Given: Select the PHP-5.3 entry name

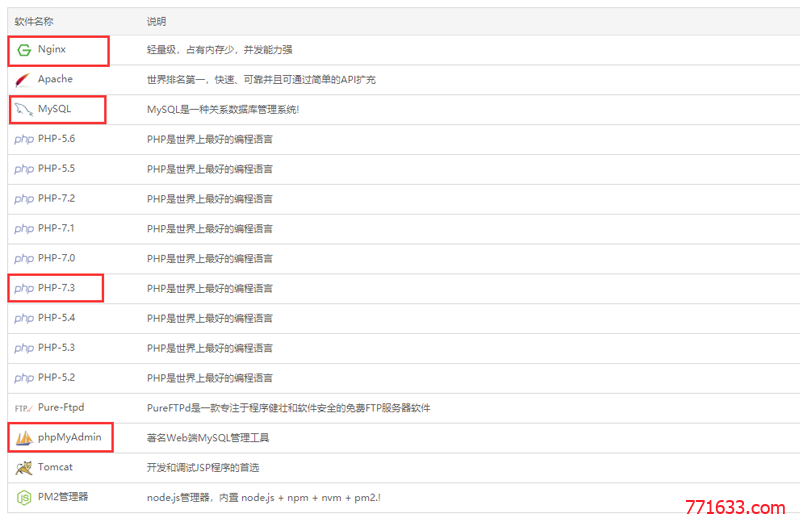Looking at the screenshot, I should click(56, 347).
